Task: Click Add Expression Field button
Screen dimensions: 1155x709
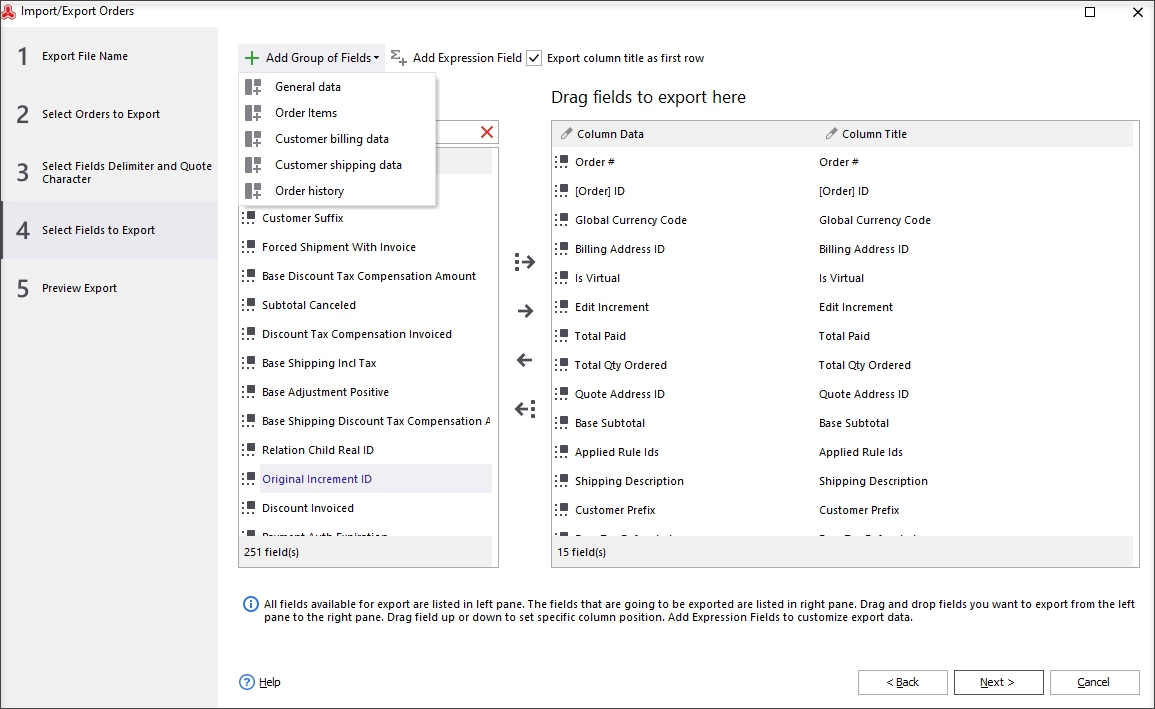Action: tap(456, 57)
